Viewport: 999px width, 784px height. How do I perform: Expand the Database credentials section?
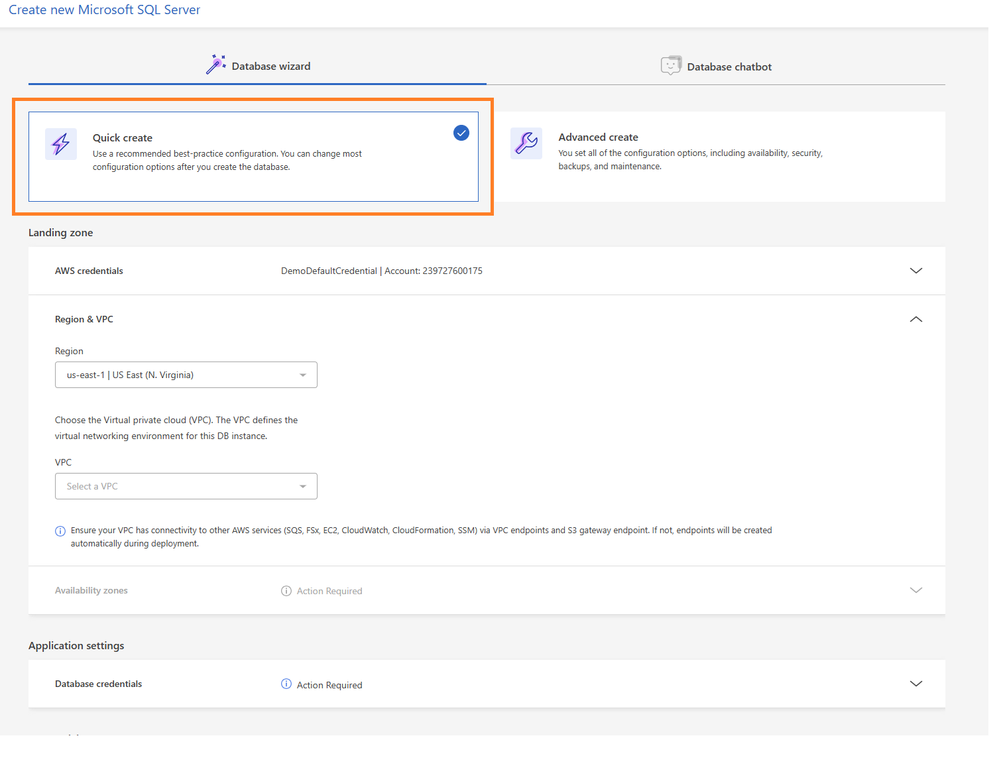(915, 684)
